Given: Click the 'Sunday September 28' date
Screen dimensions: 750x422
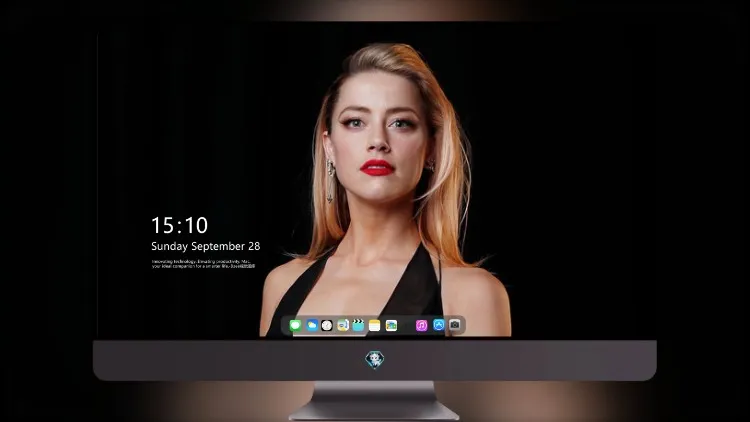Looking at the screenshot, I should point(206,246).
